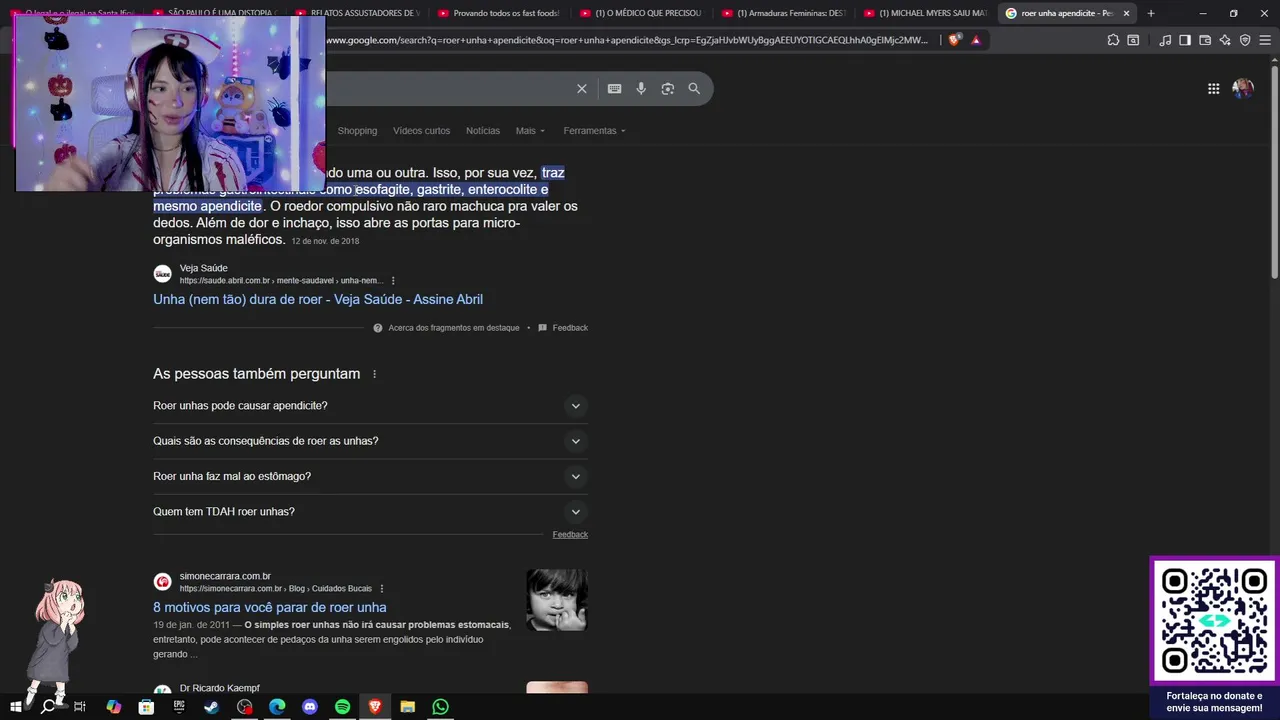Switch to Vídeos curtos results tab
Image resolution: width=1280 pixels, height=720 pixels.
(421, 131)
